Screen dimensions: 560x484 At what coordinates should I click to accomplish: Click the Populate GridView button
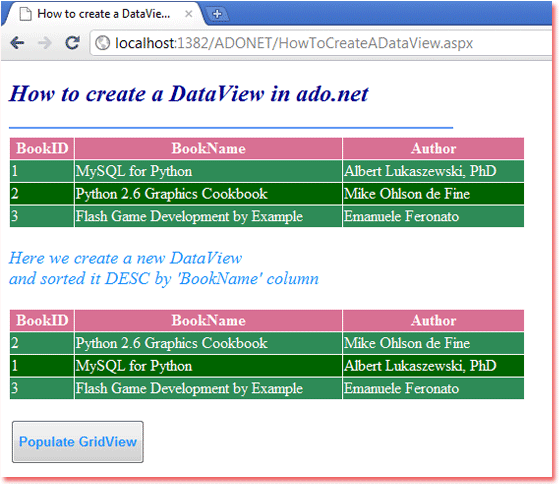click(x=78, y=442)
